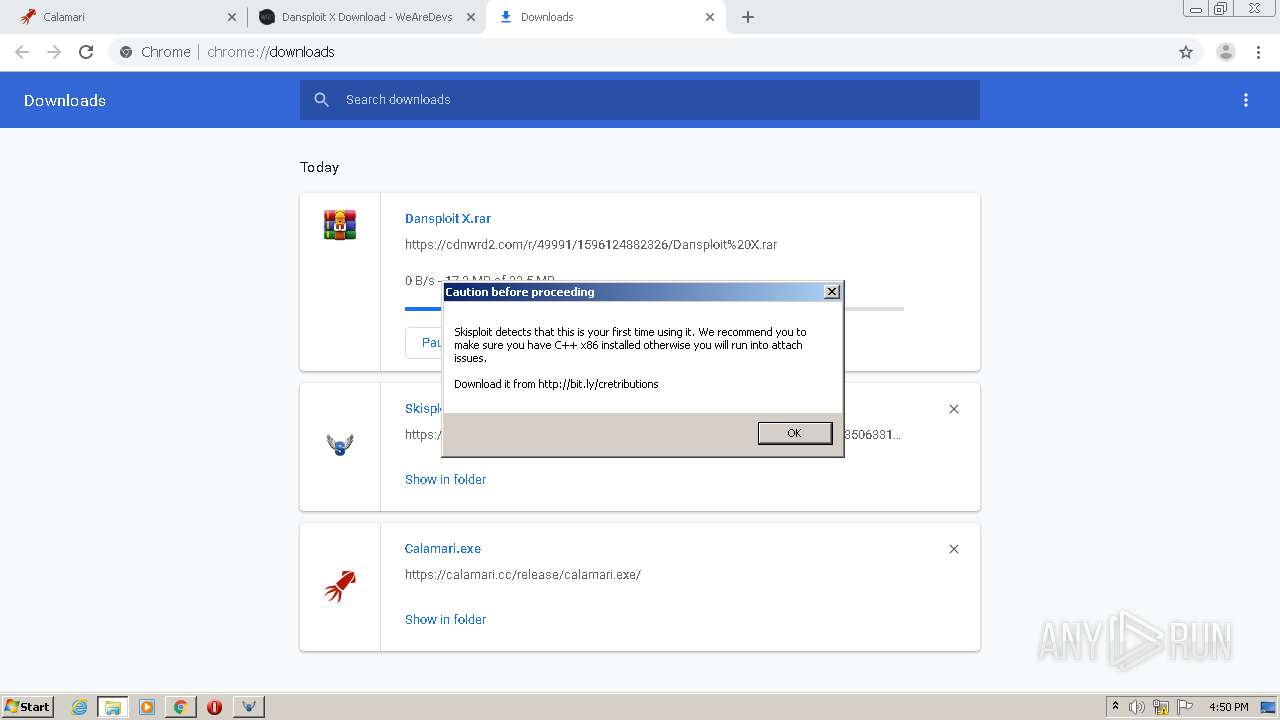Launch Internet Explorer from the taskbar

[x=79, y=707]
